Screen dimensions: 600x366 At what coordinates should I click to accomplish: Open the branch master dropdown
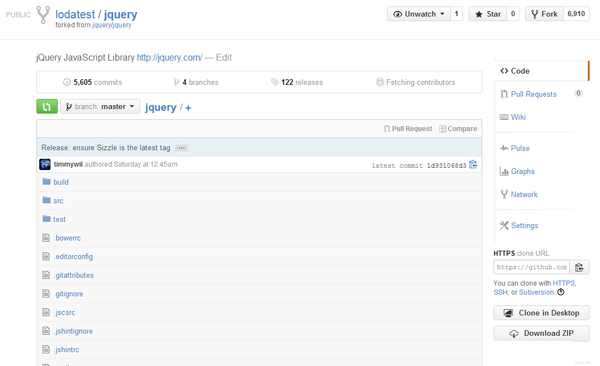[100, 106]
